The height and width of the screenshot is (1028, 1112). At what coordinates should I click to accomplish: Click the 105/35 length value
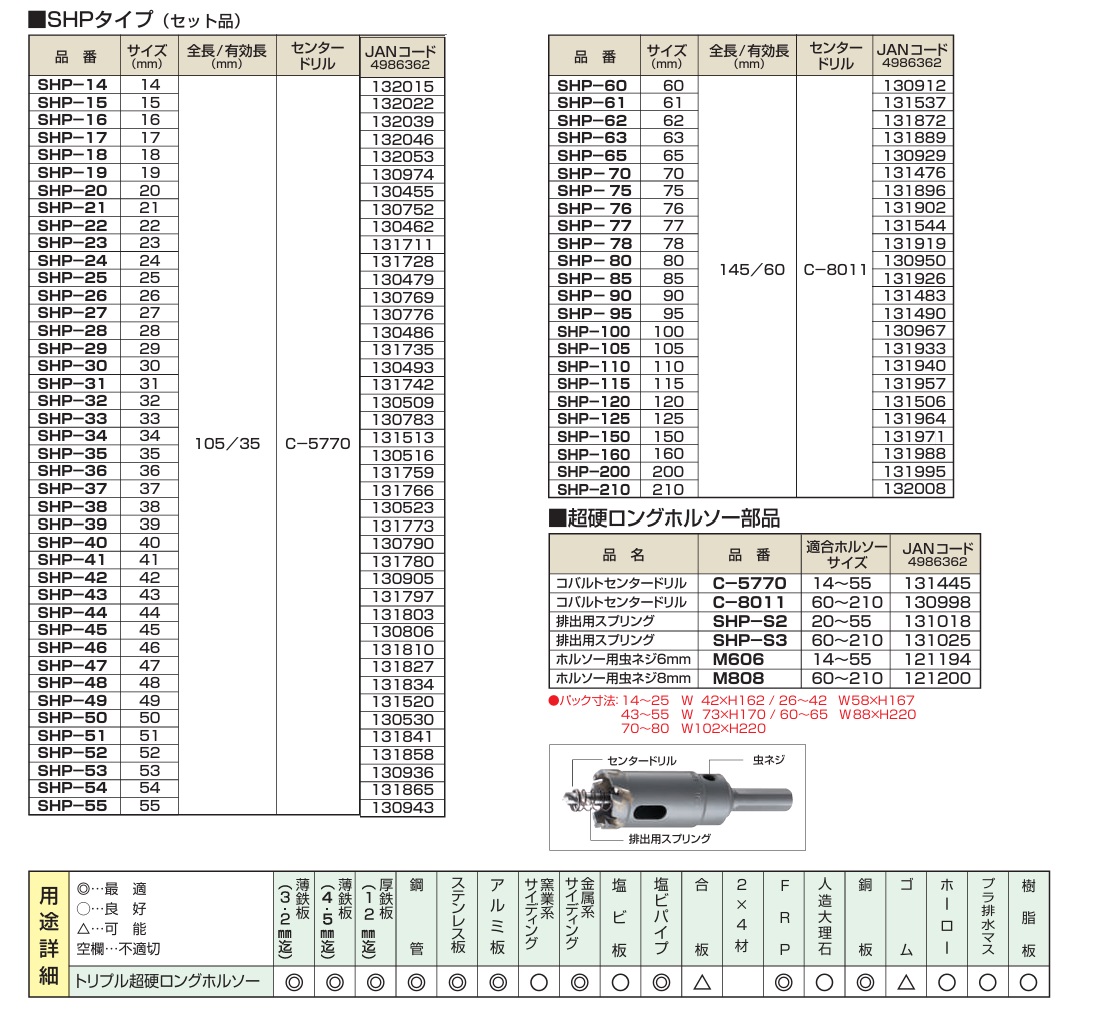click(x=228, y=444)
